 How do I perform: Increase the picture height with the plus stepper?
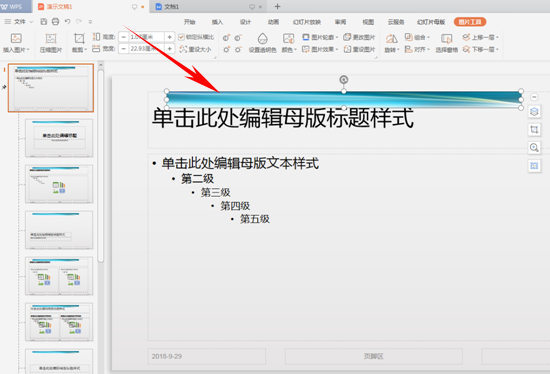coord(169,37)
